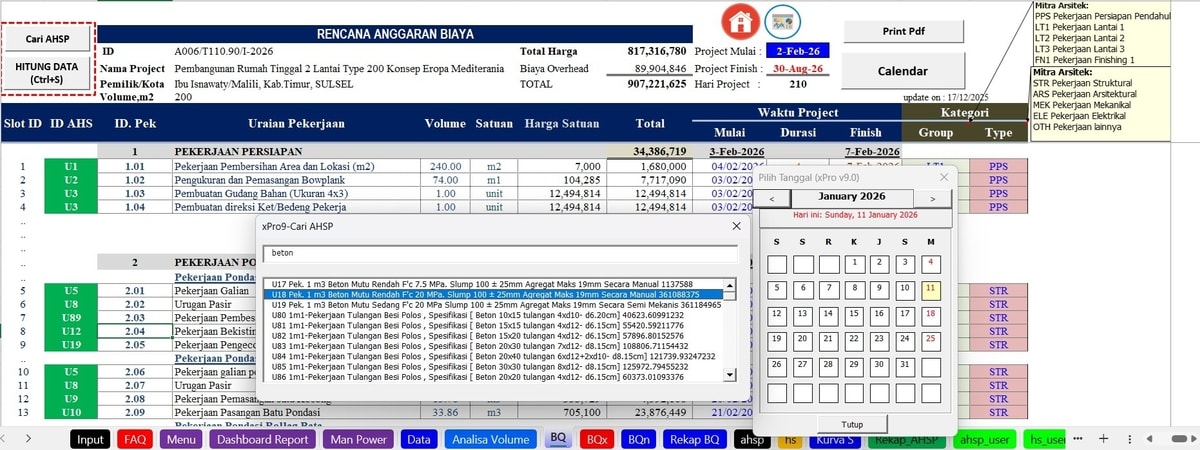Click the red Home icon

point(741,21)
